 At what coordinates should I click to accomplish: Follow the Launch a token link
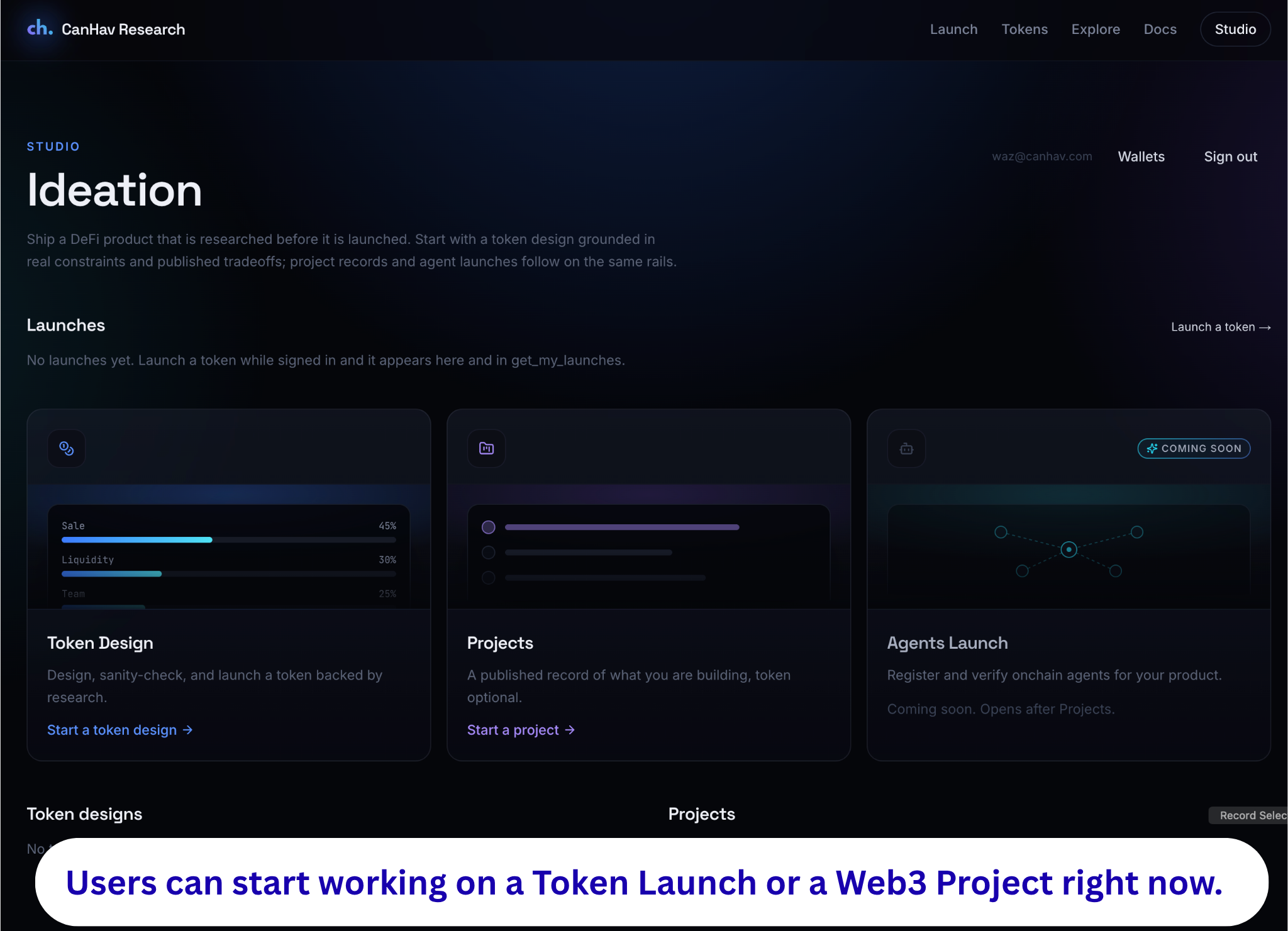pos(1221,327)
